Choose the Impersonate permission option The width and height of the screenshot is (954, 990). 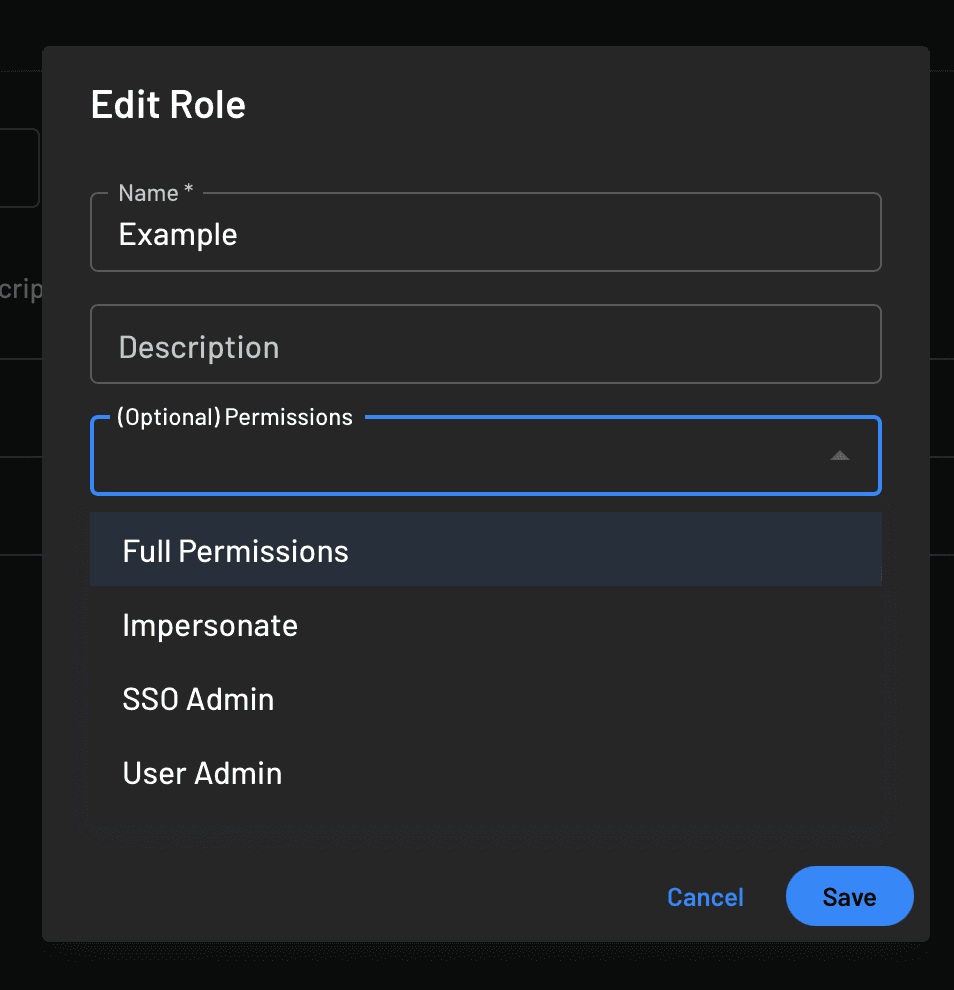(x=210, y=625)
